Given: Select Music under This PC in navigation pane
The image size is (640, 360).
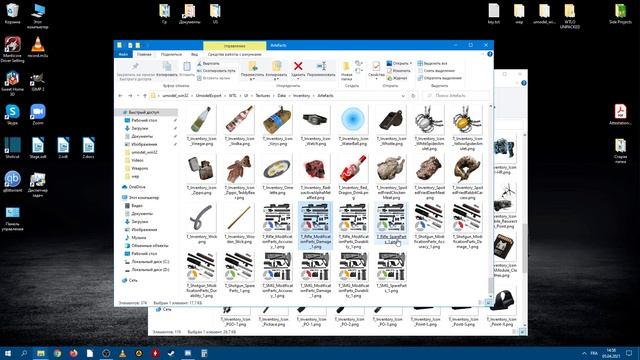Looking at the screenshot, I should pyautogui.click(x=138, y=238).
